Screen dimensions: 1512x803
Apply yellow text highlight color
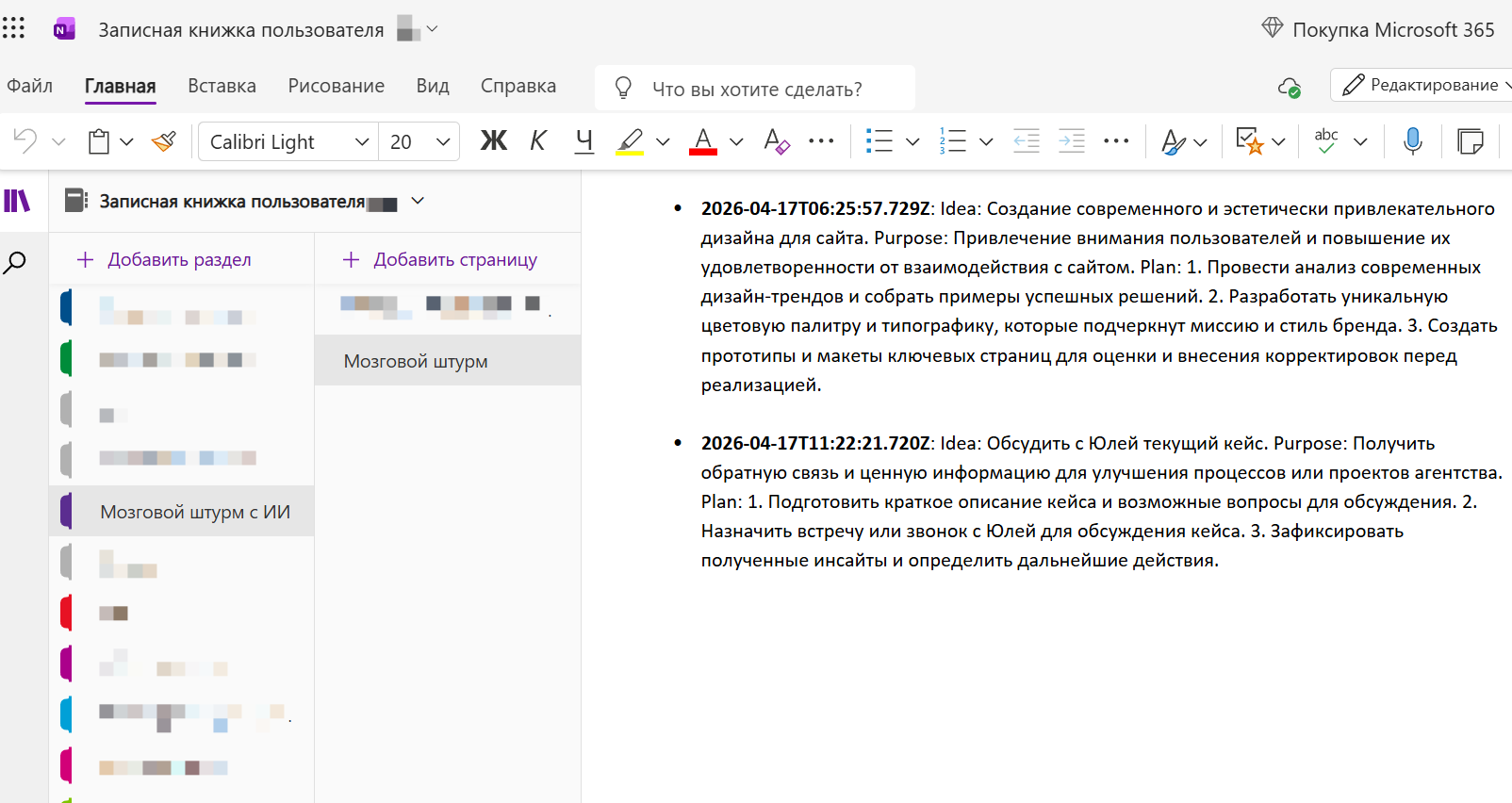coord(630,141)
